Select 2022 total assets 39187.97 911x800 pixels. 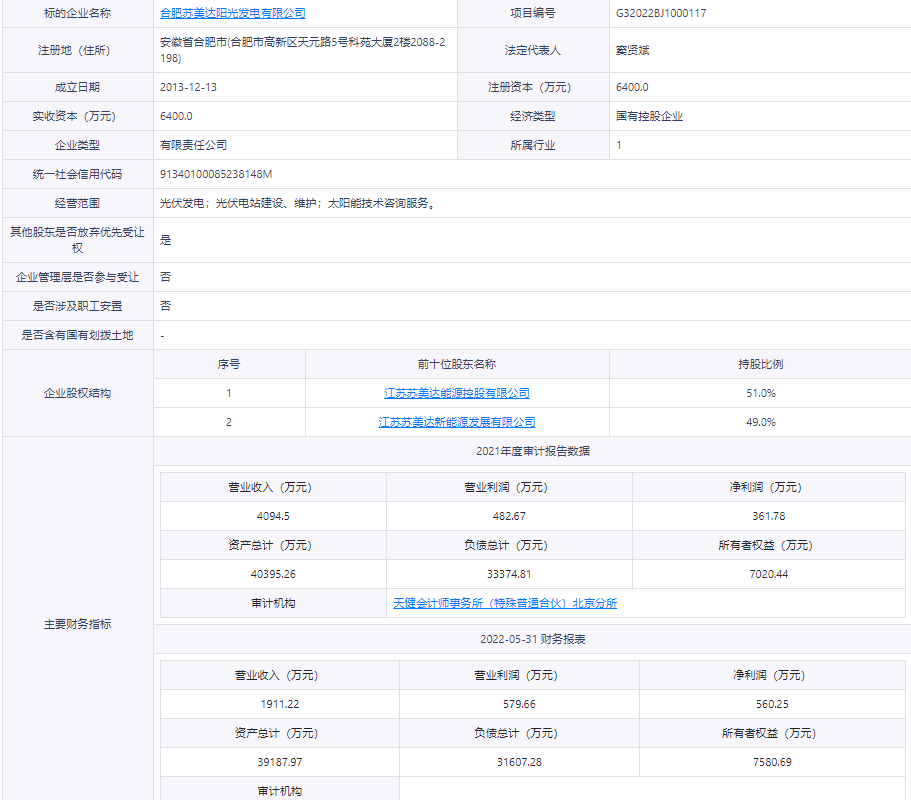tap(280, 763)
